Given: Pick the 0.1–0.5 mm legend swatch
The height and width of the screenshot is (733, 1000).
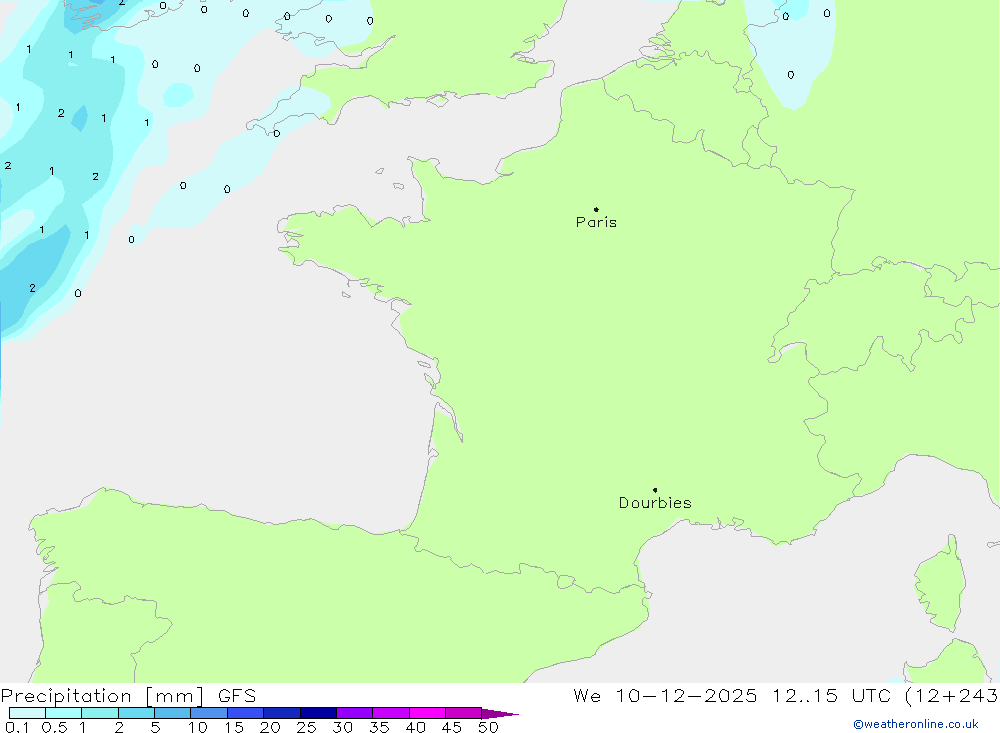Looking at the screenshot, I should click(27, 713).
